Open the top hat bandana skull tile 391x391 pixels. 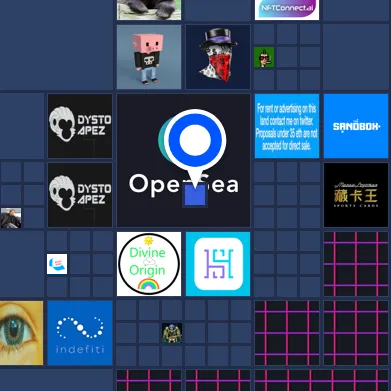[x=218, y=57]
